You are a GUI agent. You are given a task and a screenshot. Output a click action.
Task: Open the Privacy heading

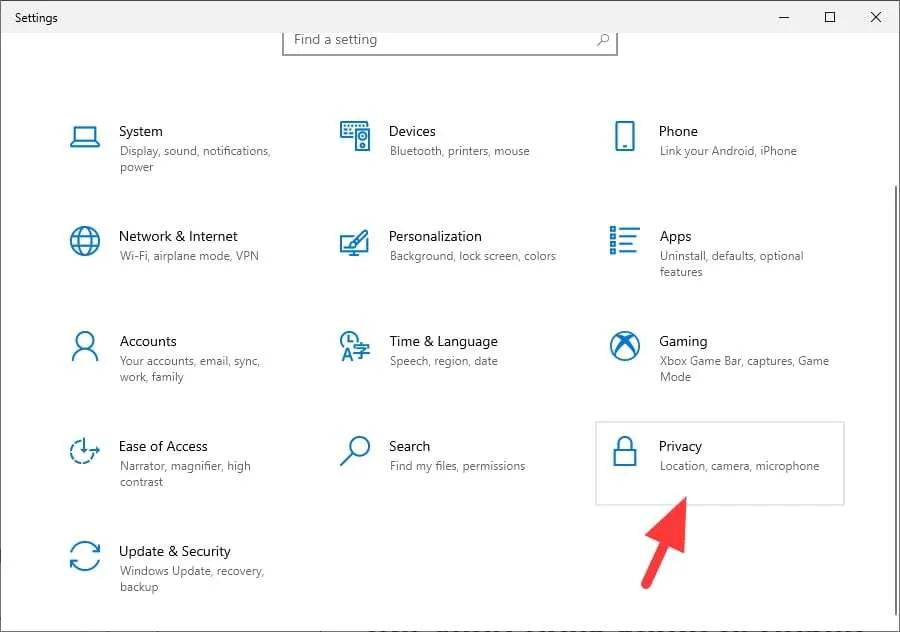click(680, 447)
